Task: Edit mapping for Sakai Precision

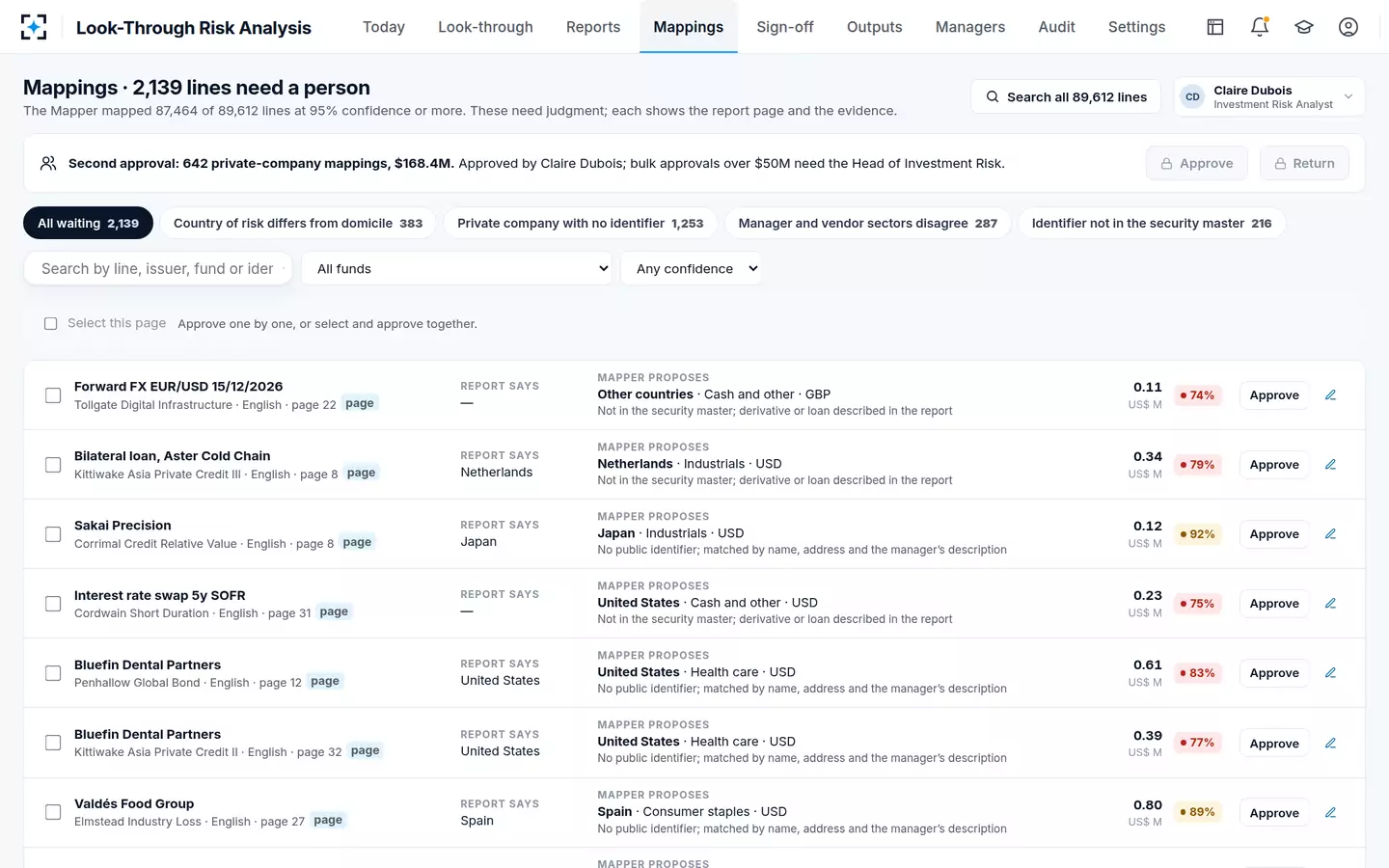Action: tap(1330, 534)
